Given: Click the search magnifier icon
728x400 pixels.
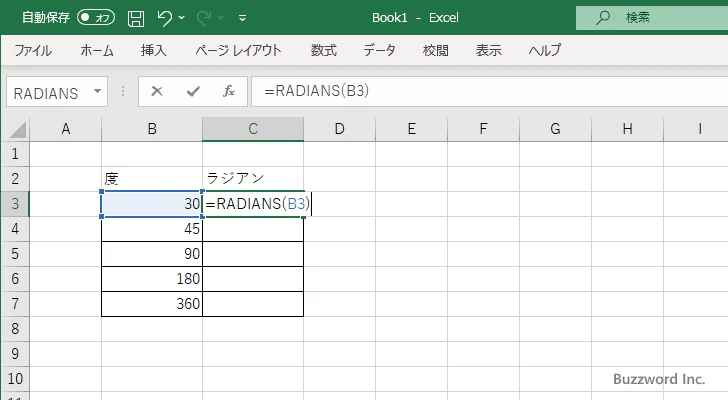Looking at the screenshot, I should coord(603,18).
